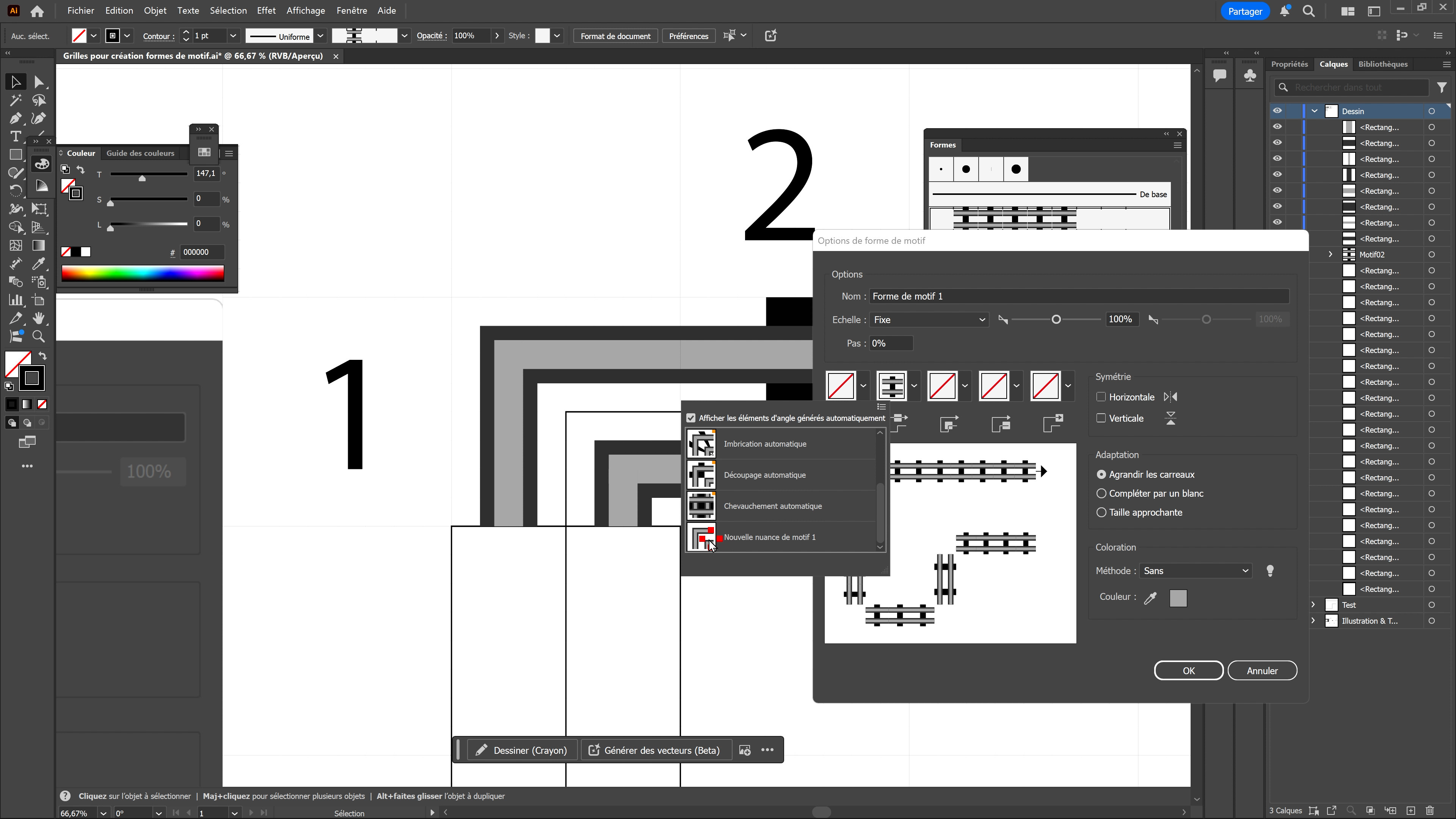The height and width of the screenshot is (819, 1456).
Task: Select the Lasso tool
Action: 38,100
